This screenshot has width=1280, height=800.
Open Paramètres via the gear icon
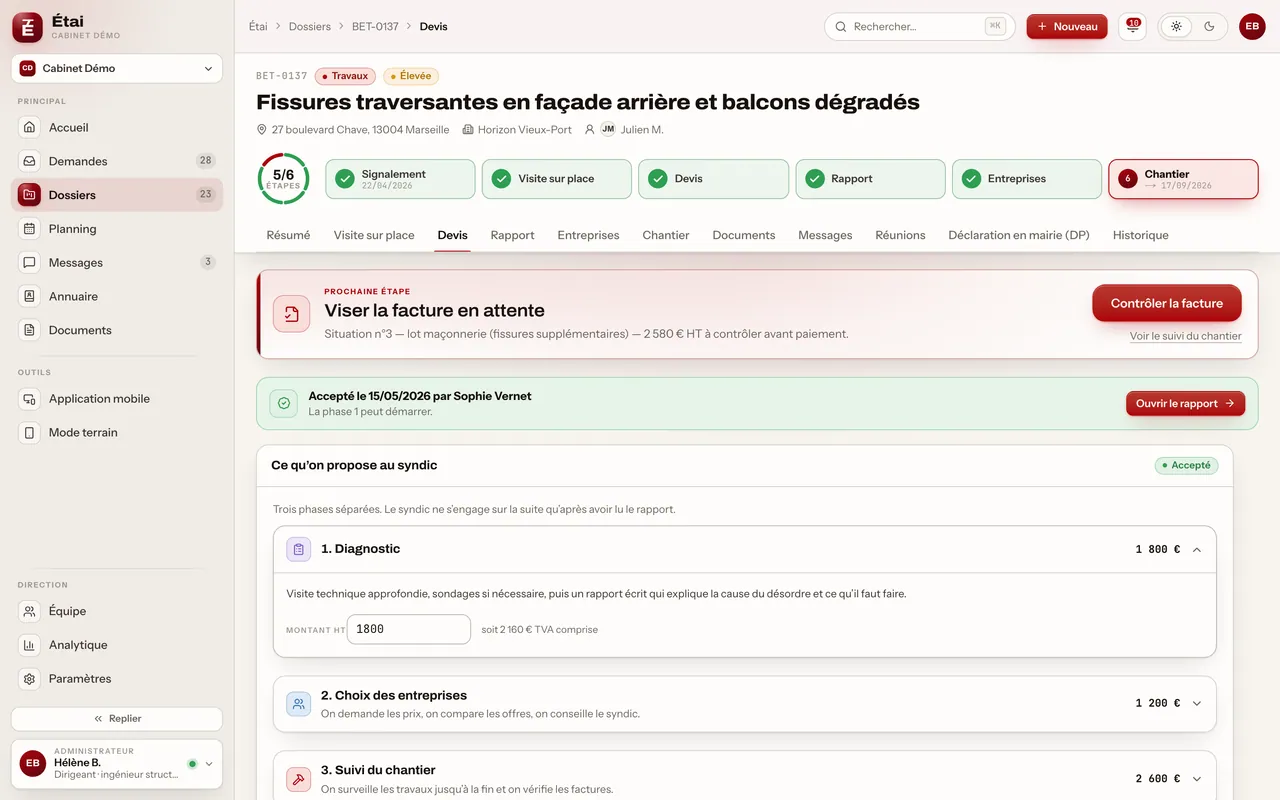tap(30, 679)
